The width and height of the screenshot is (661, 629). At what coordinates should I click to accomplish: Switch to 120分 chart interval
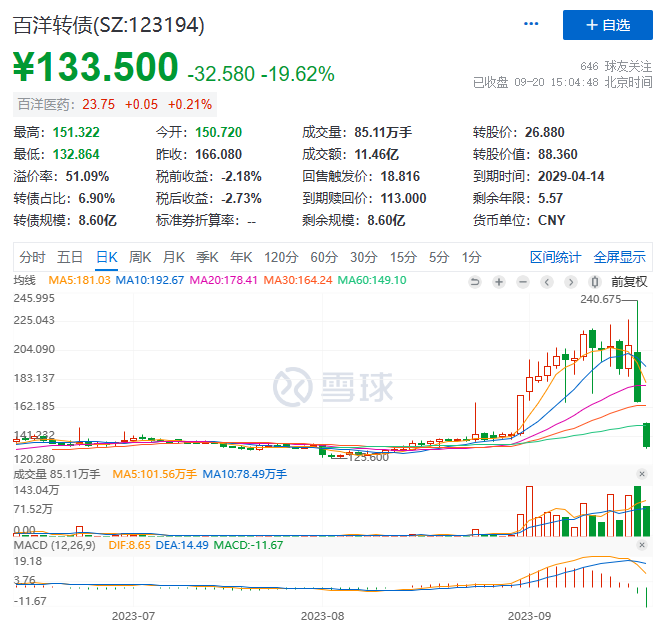click(x=281, y=257)
